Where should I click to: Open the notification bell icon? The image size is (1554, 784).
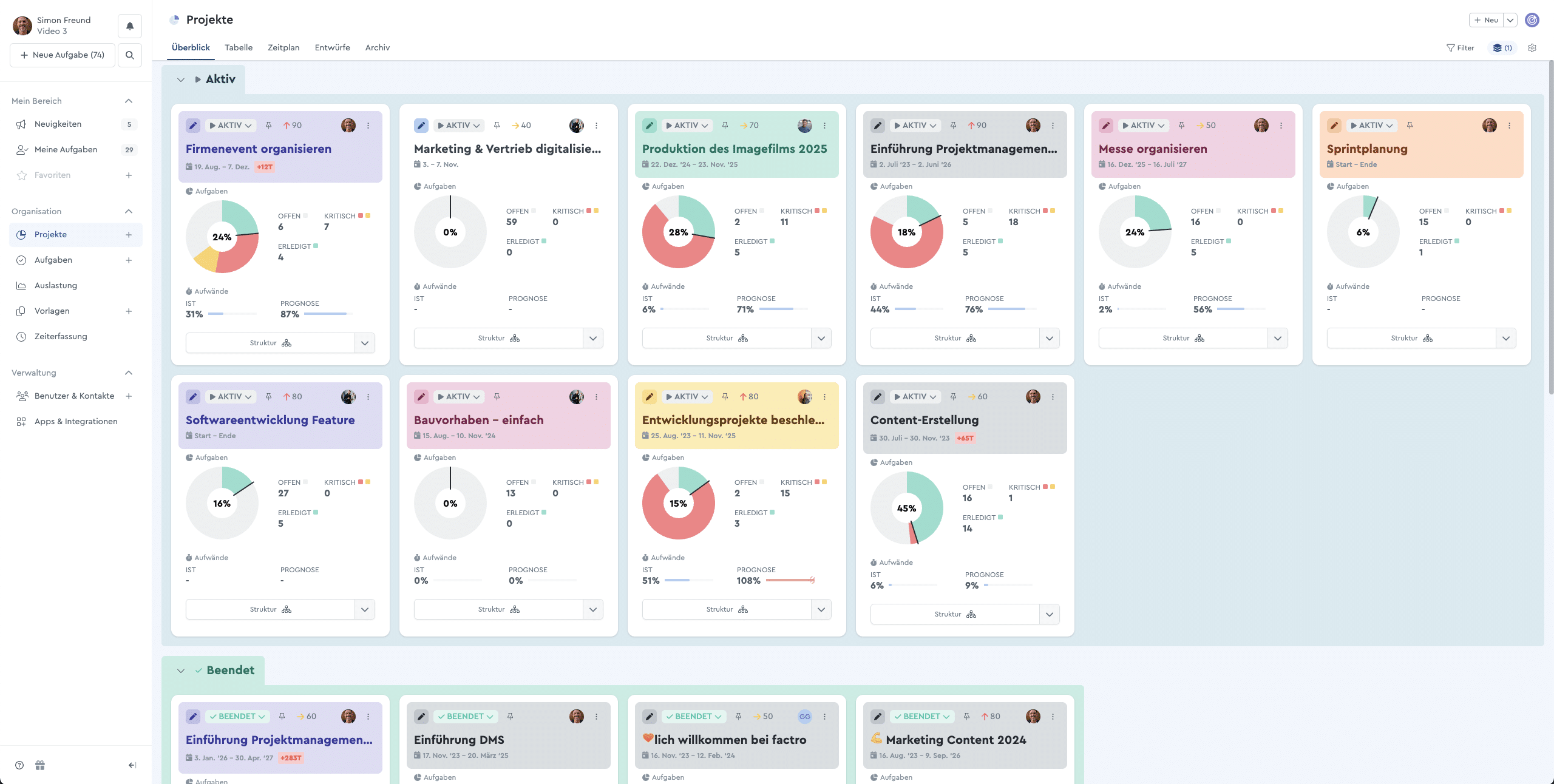[x=129, y=25]
